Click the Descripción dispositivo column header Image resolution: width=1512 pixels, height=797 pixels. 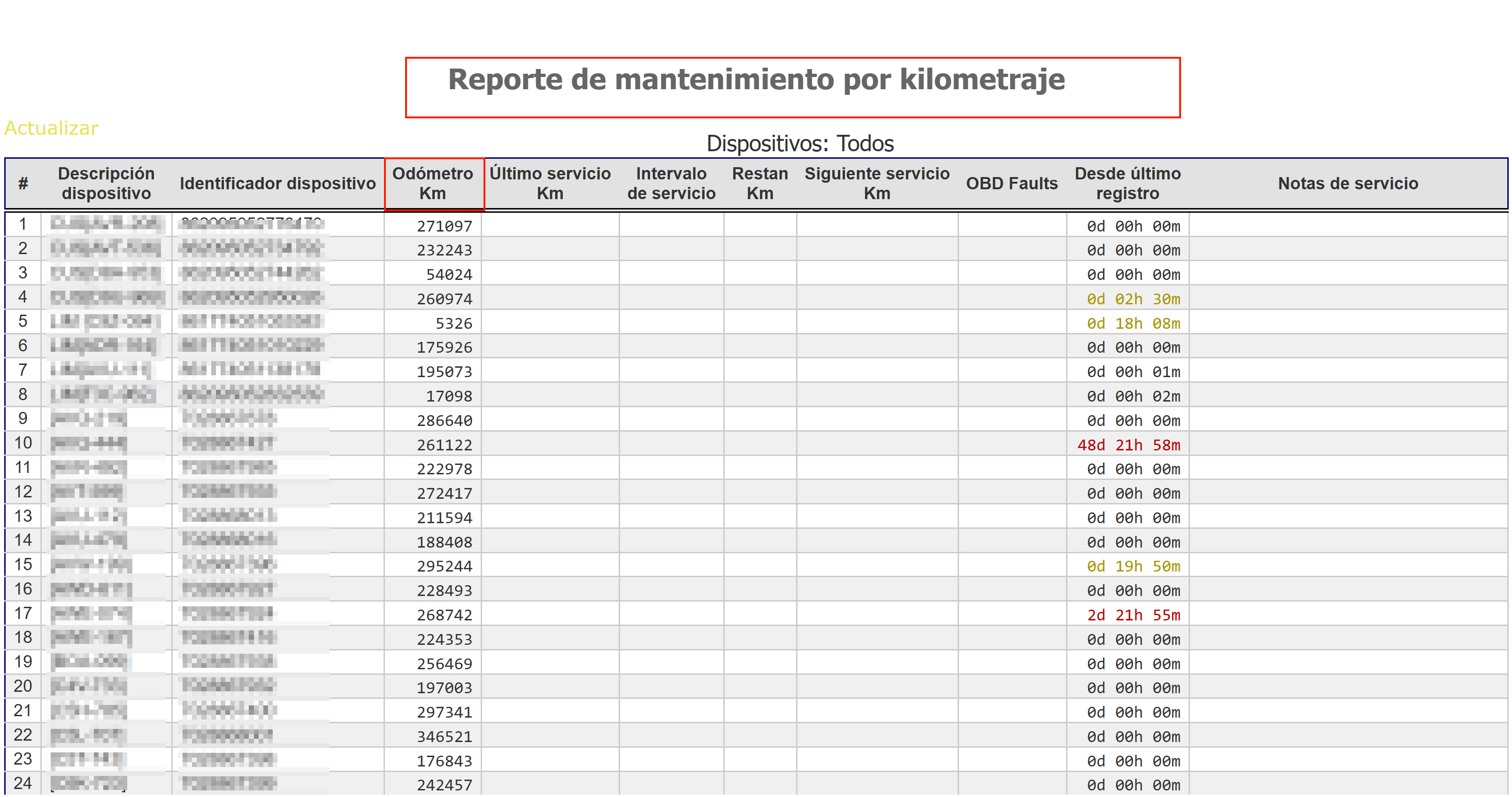click(106, 183)
